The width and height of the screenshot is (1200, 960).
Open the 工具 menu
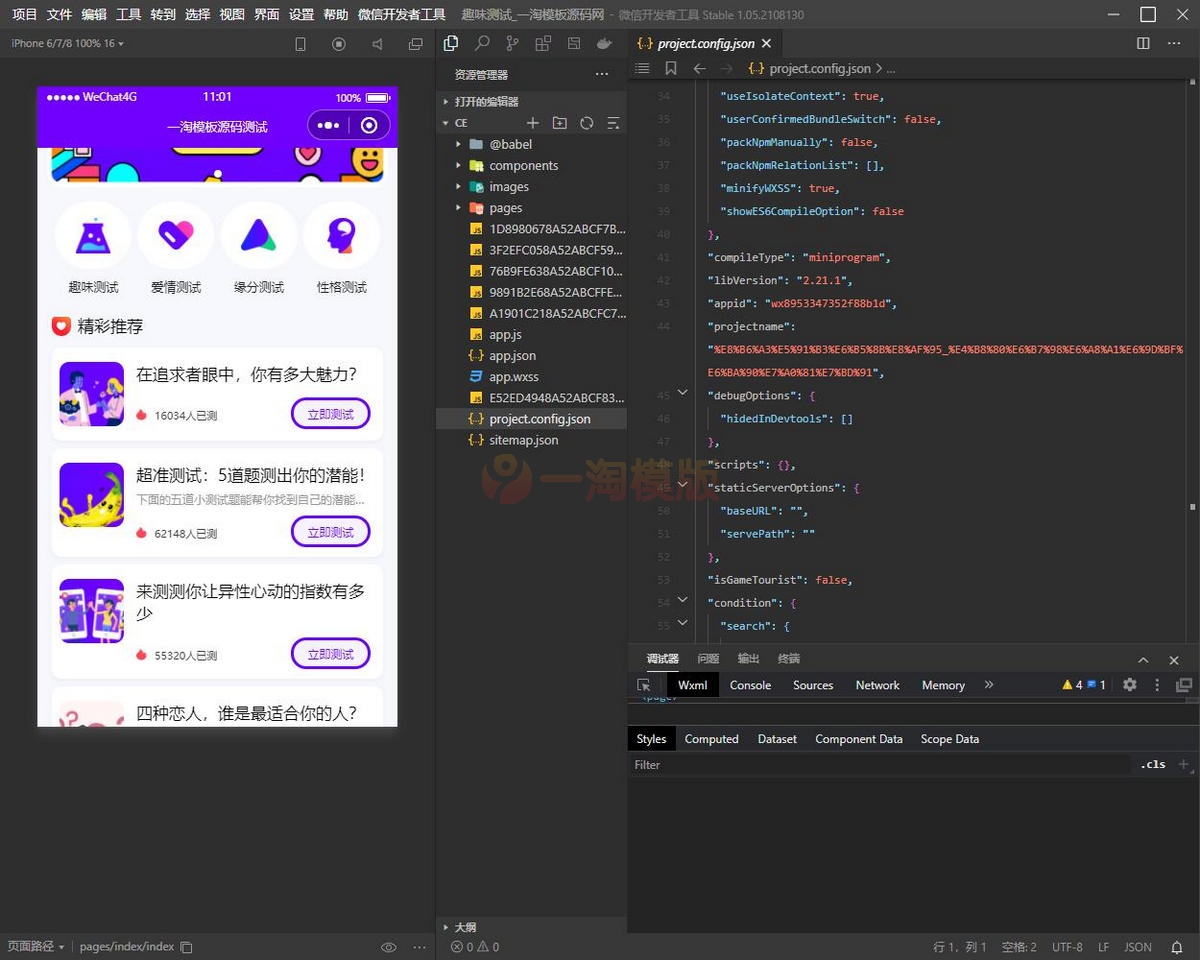(128, 15)
